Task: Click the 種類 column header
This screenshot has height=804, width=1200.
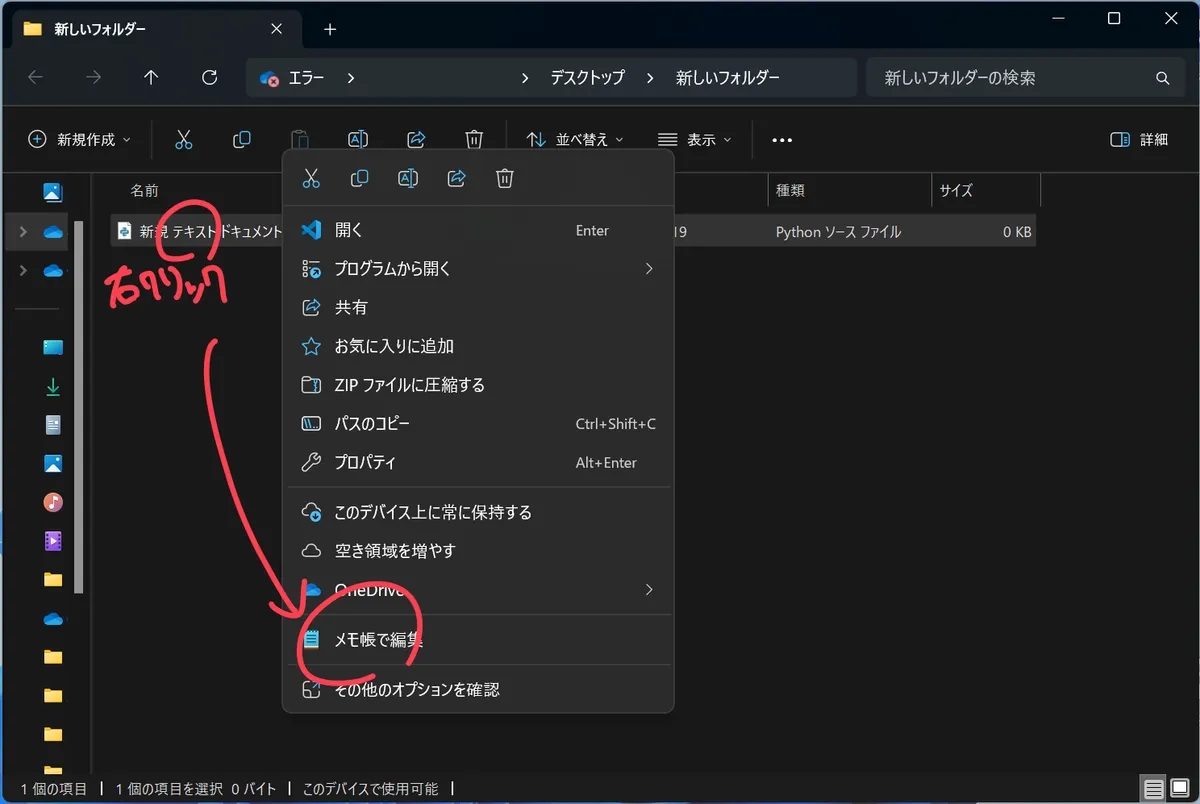Action: click(790, 190)
